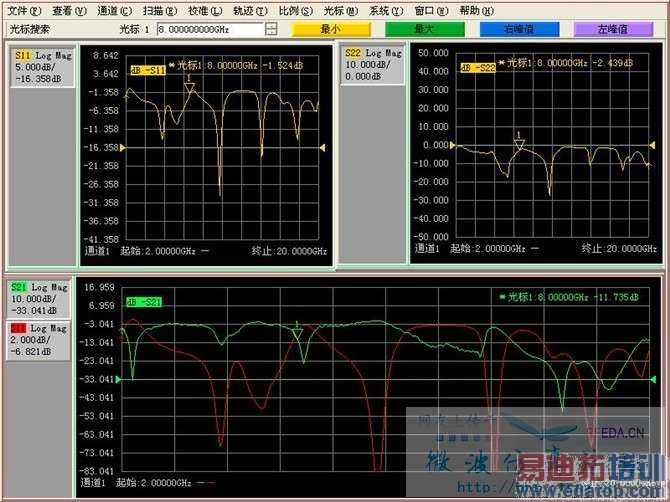Click the marker 1 frequency input field
This screenshot has width=670, height=502.
click(x=210, y=29)
